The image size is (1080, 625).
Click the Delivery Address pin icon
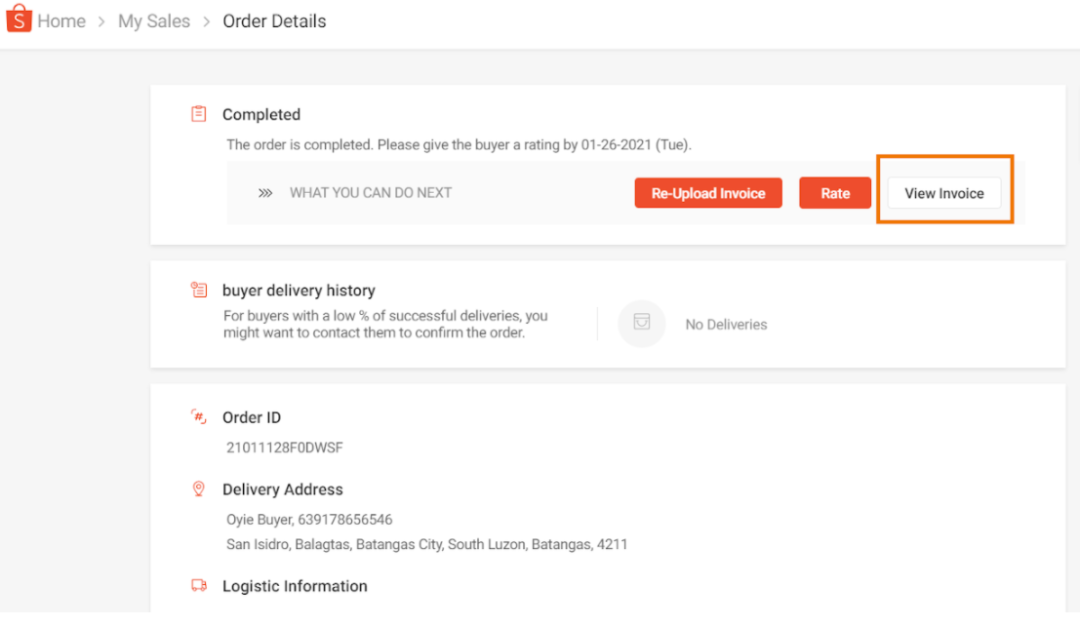coord(199,489)
